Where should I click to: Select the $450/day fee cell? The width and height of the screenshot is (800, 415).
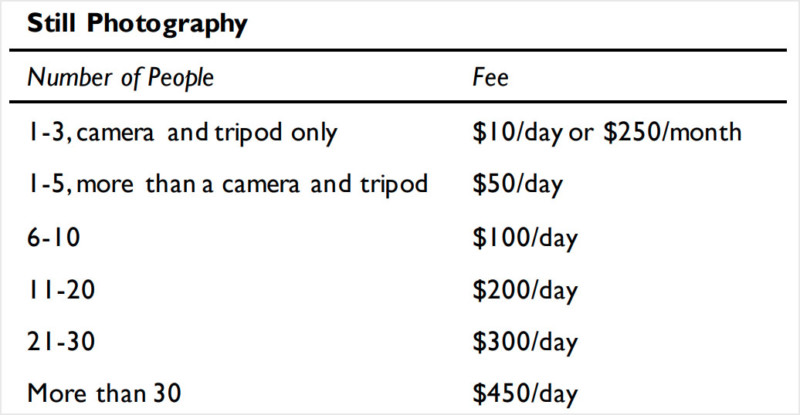[x=525, y=394]
